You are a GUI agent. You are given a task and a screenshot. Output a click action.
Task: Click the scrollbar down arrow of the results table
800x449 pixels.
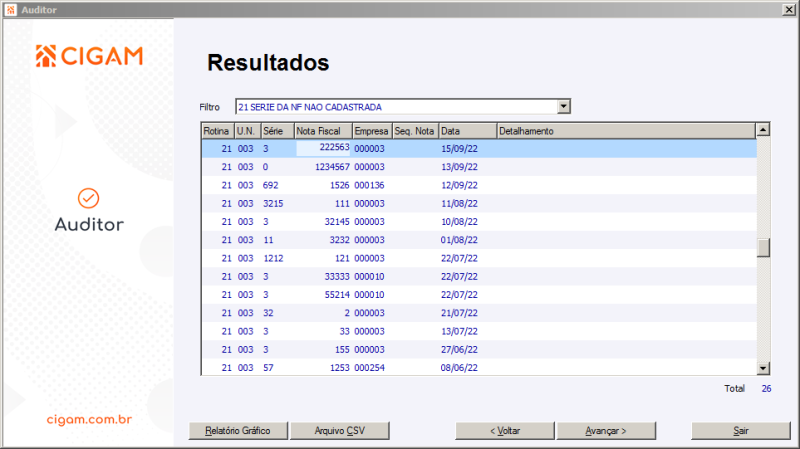[x=763, y=368]
